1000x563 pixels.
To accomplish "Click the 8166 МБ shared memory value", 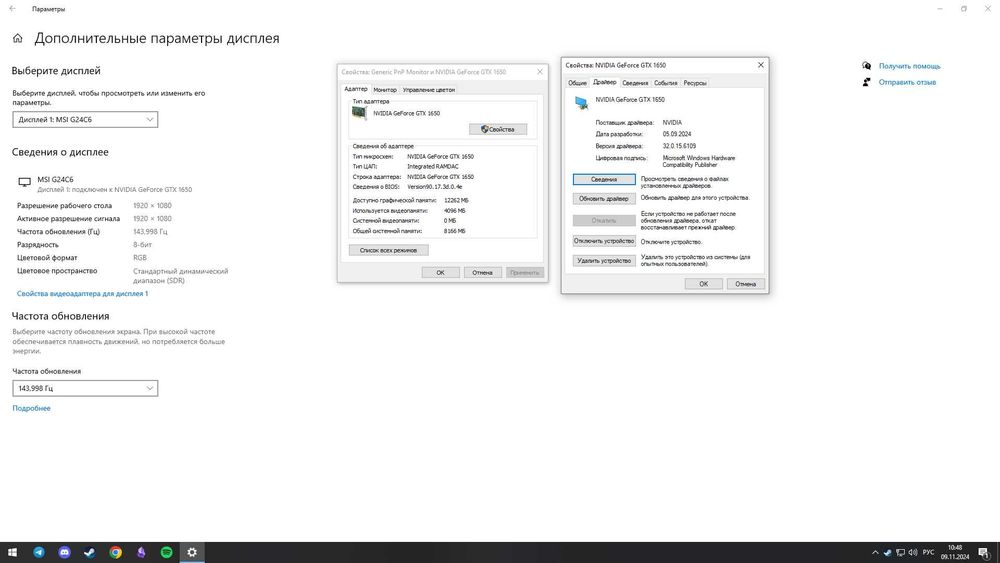I will pyautogui.click(x=455, y=231).
